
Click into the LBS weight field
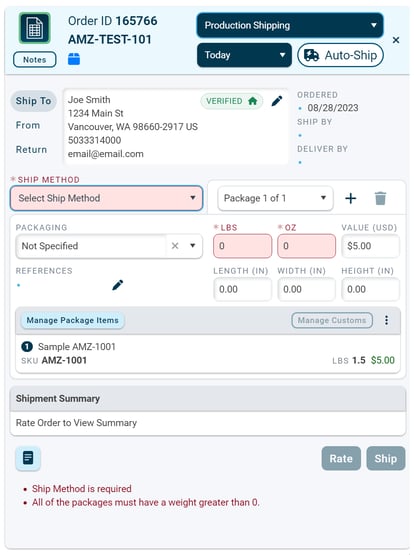pyautogui.click(x=242, y=246)
